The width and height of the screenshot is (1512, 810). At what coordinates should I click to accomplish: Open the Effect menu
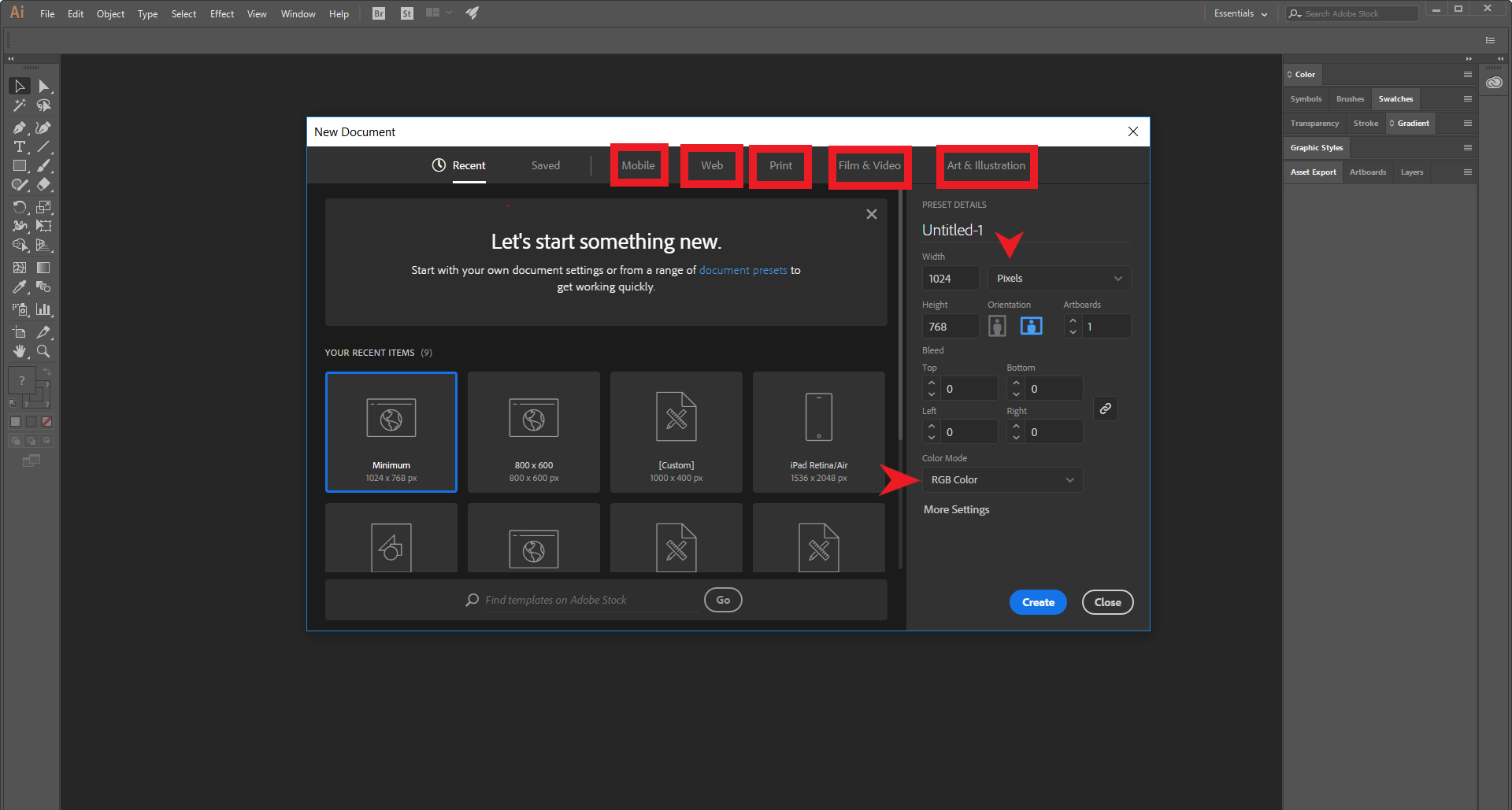point(222,13)
